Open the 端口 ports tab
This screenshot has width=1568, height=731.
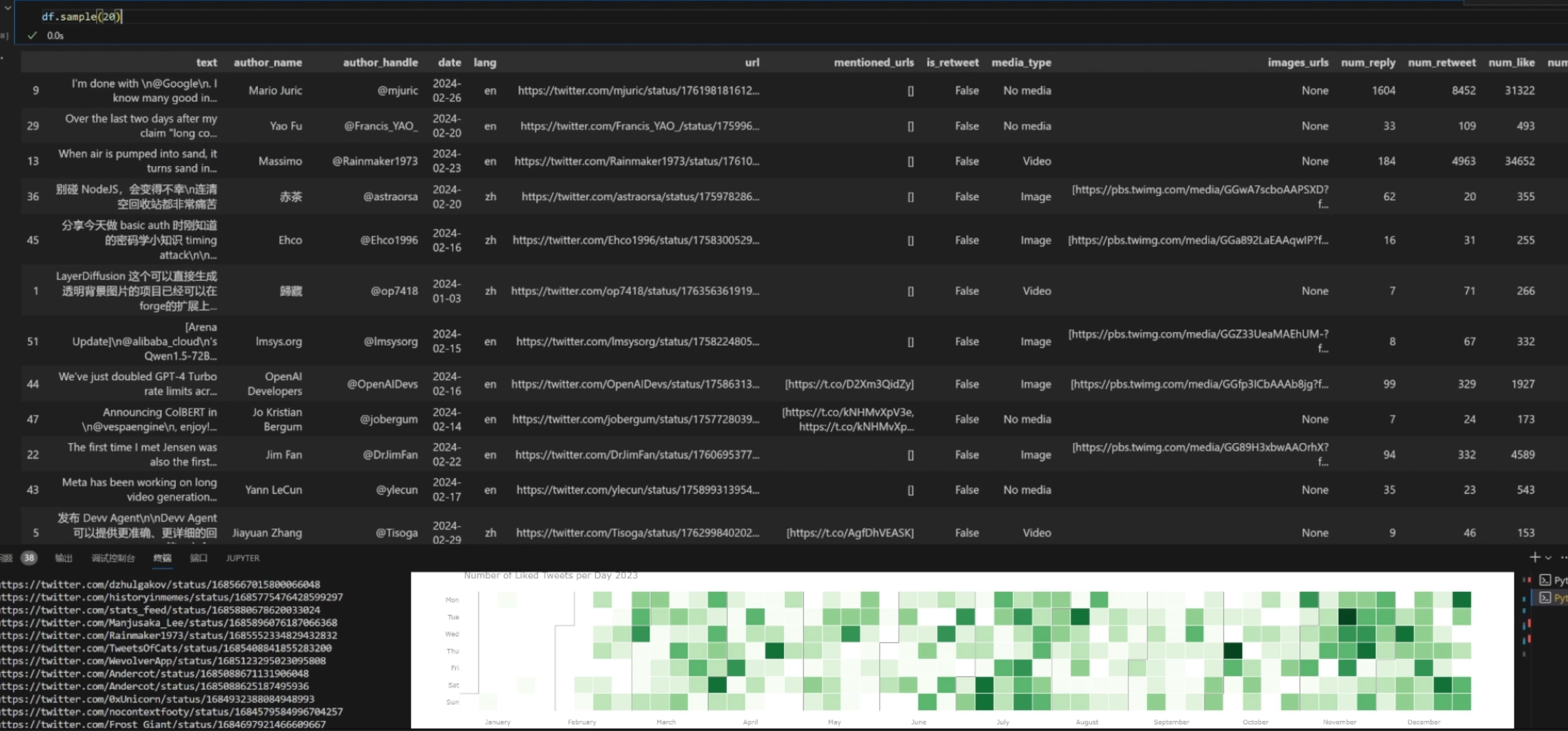pos(198,558)
